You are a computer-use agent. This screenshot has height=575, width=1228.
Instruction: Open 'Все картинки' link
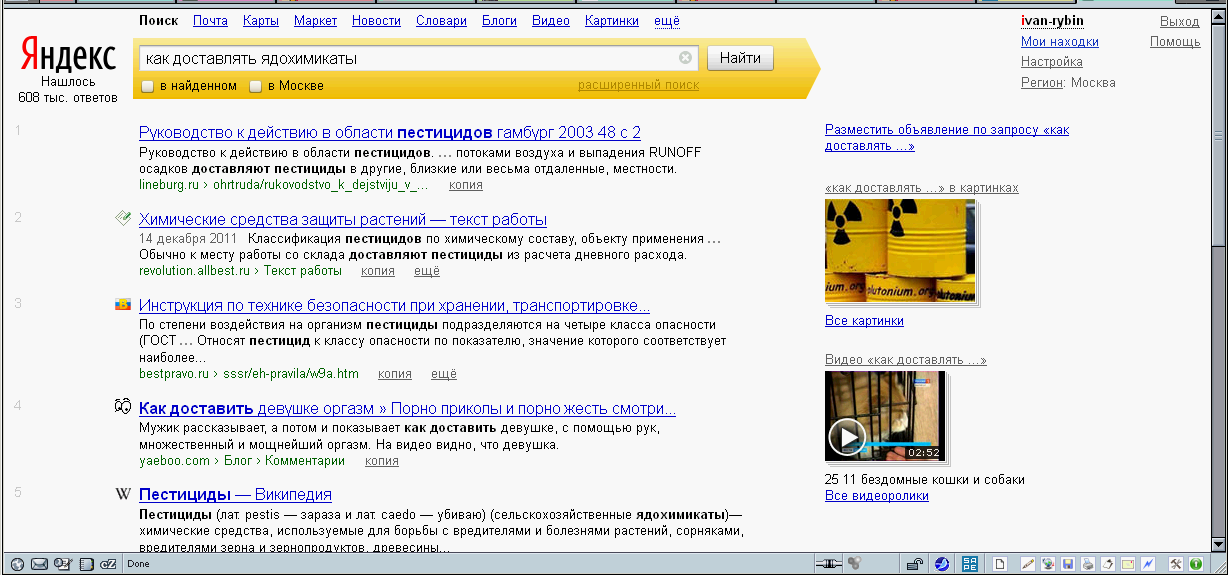click(x=864, y=321)
